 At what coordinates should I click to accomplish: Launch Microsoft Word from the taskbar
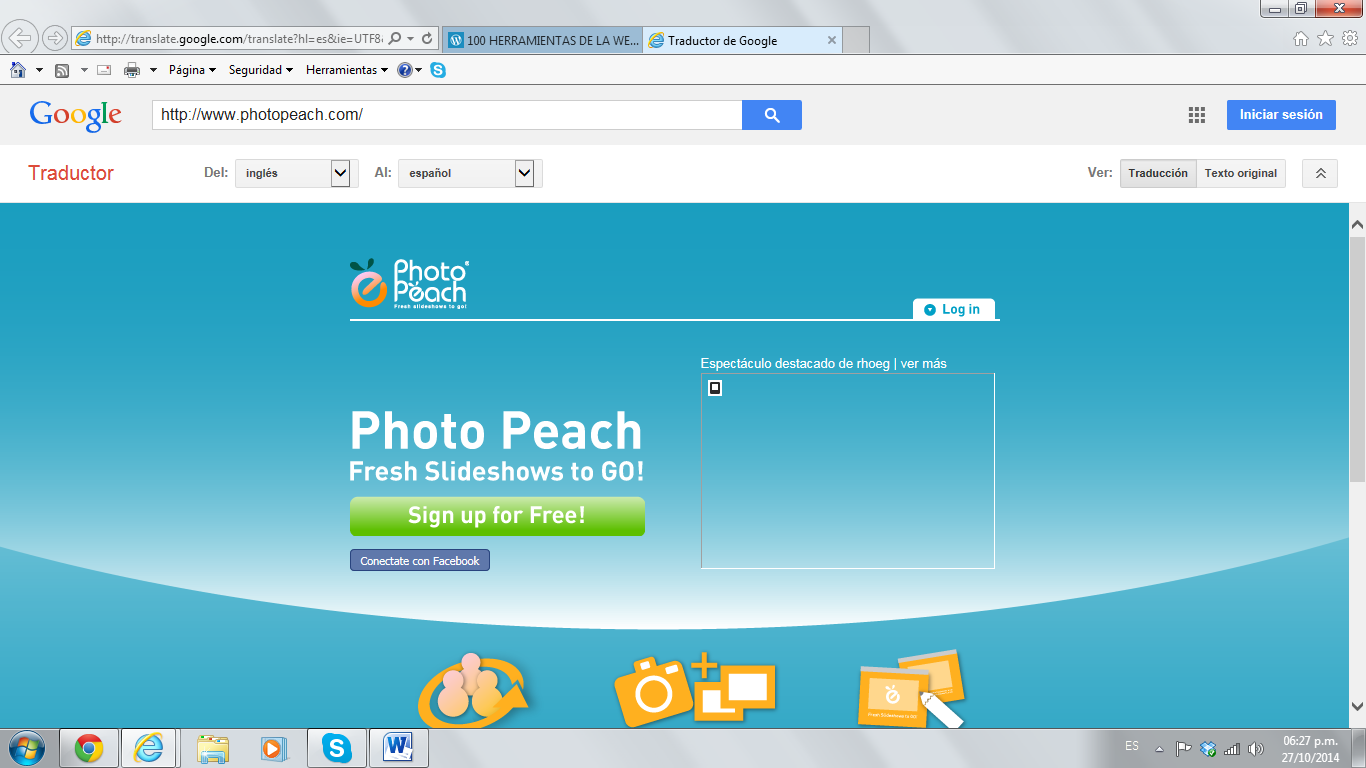(x=398, y=747)
